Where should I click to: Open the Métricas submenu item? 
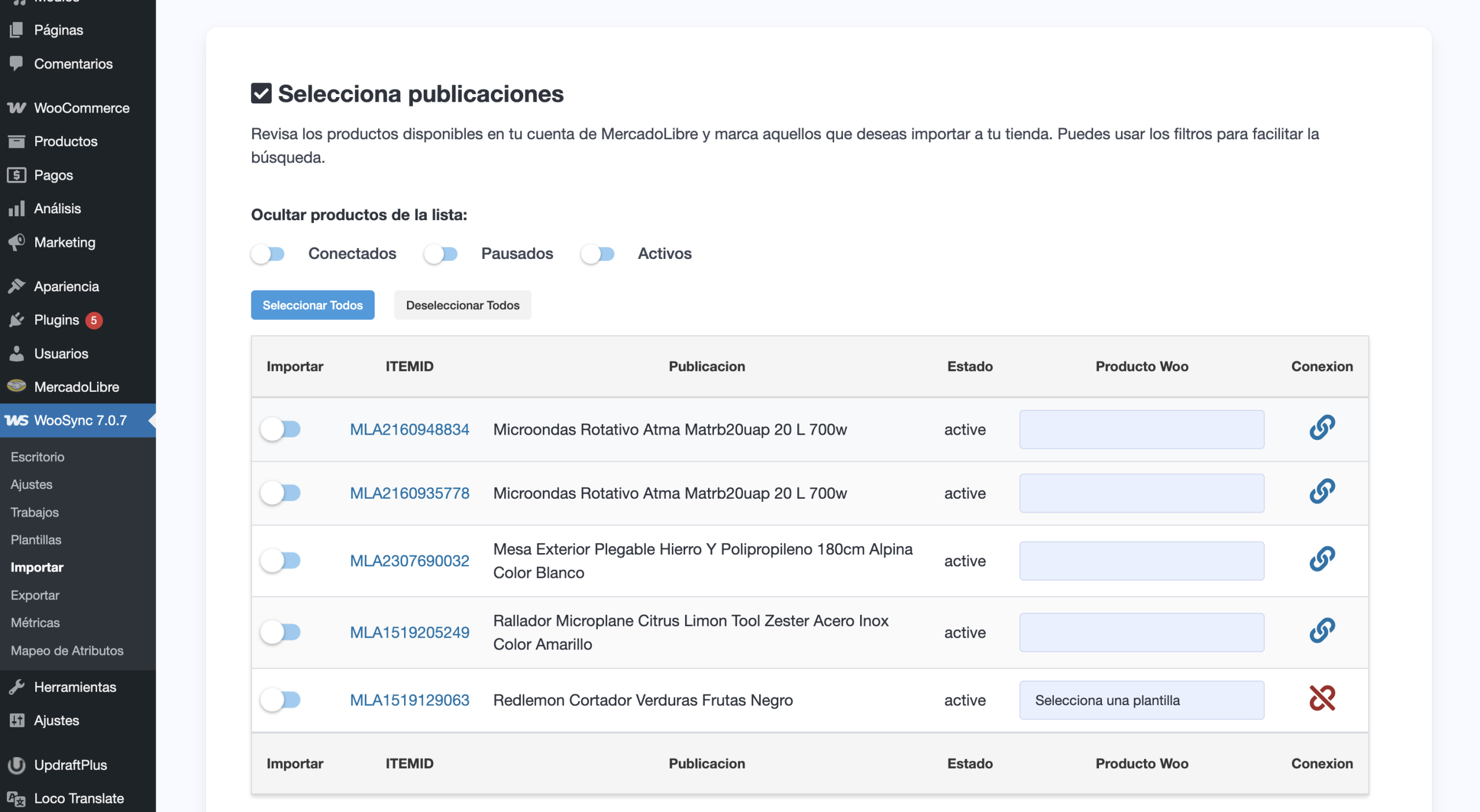pos(35,622)
